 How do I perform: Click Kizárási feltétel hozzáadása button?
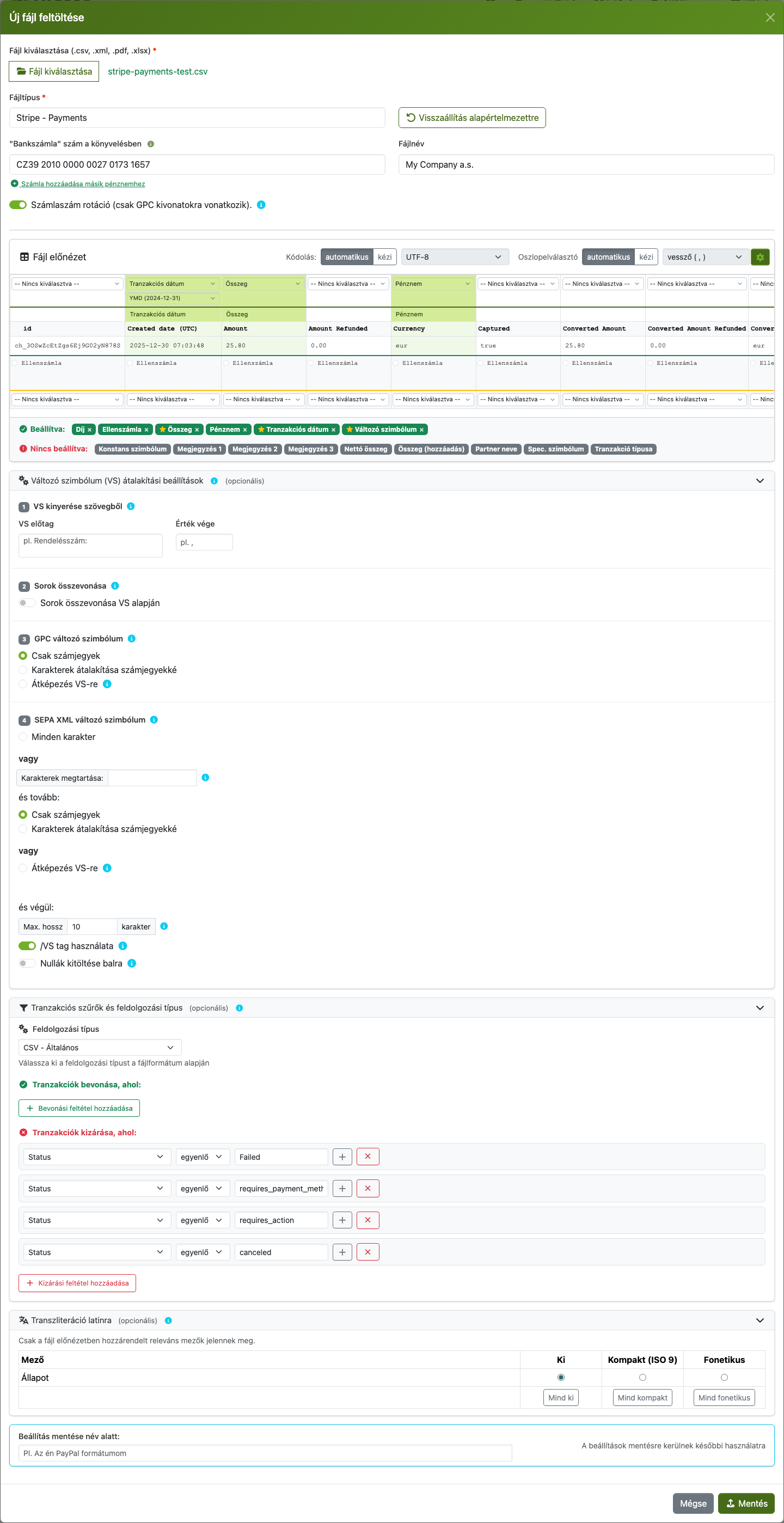tap(77, 1283)
